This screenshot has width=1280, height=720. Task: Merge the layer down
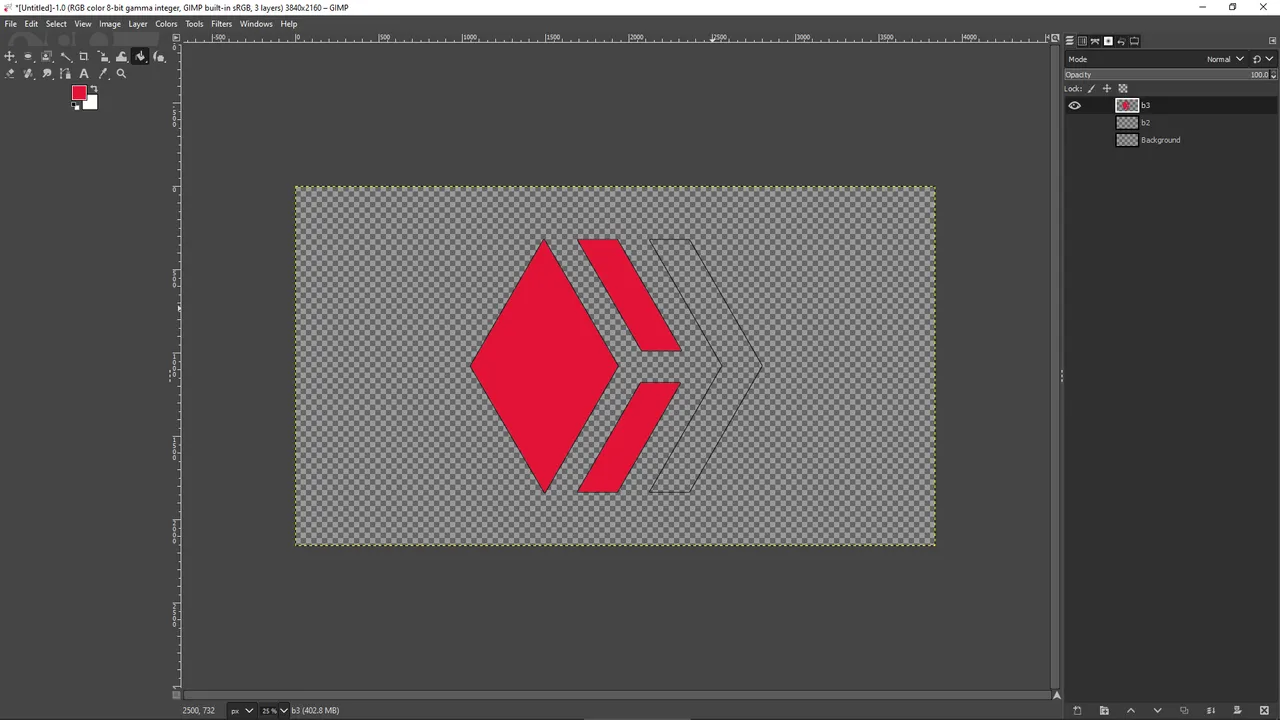click(x=1210, y=711)
